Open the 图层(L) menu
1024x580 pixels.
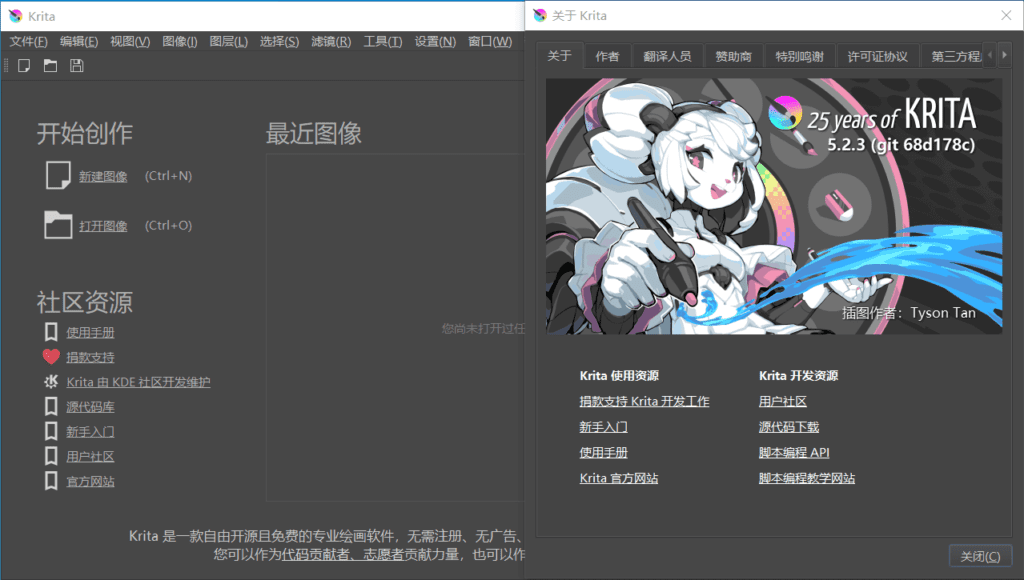pyautogui.click(x=229, y=42)
